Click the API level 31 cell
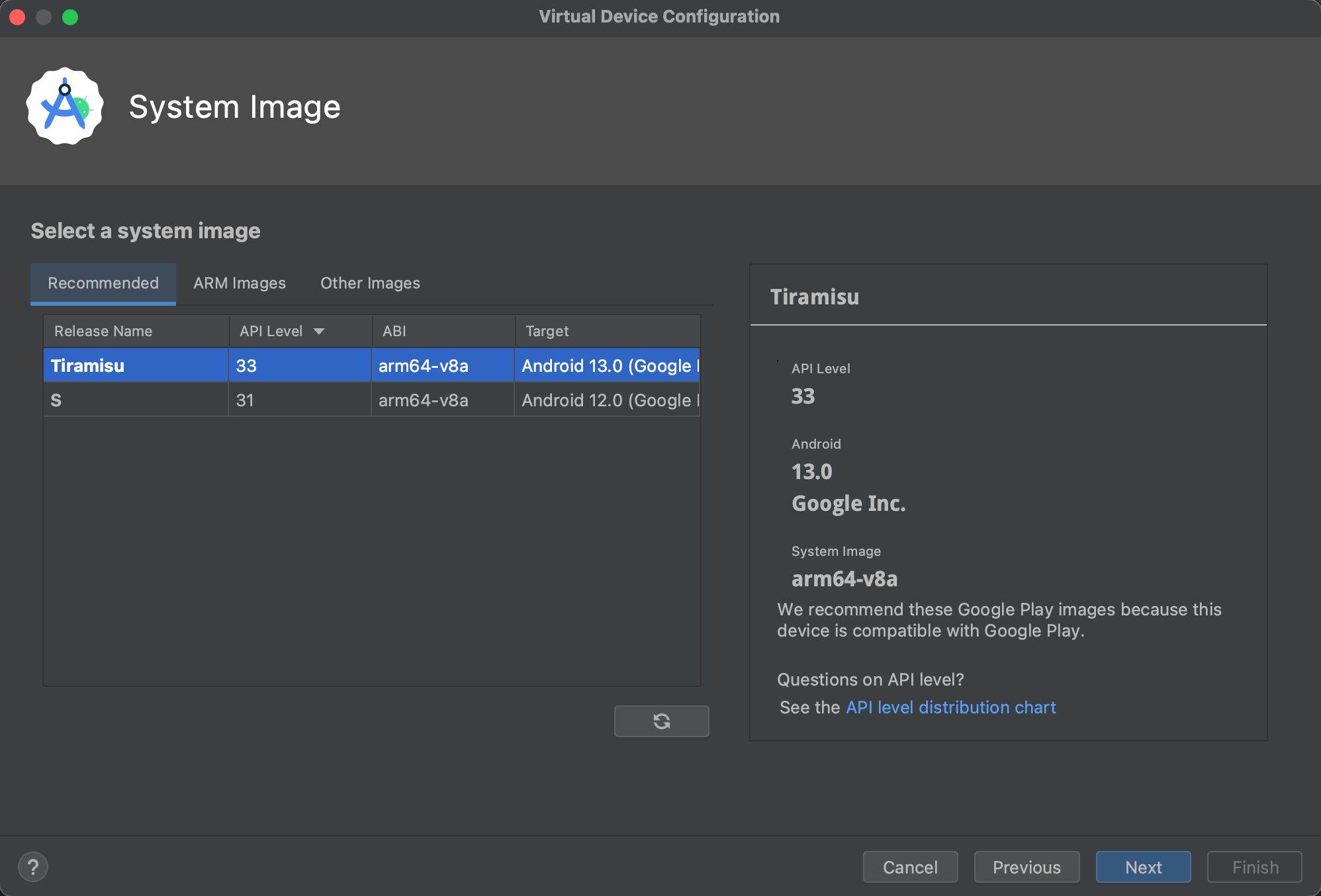1321x896 pixels. [x=299, y=400]
